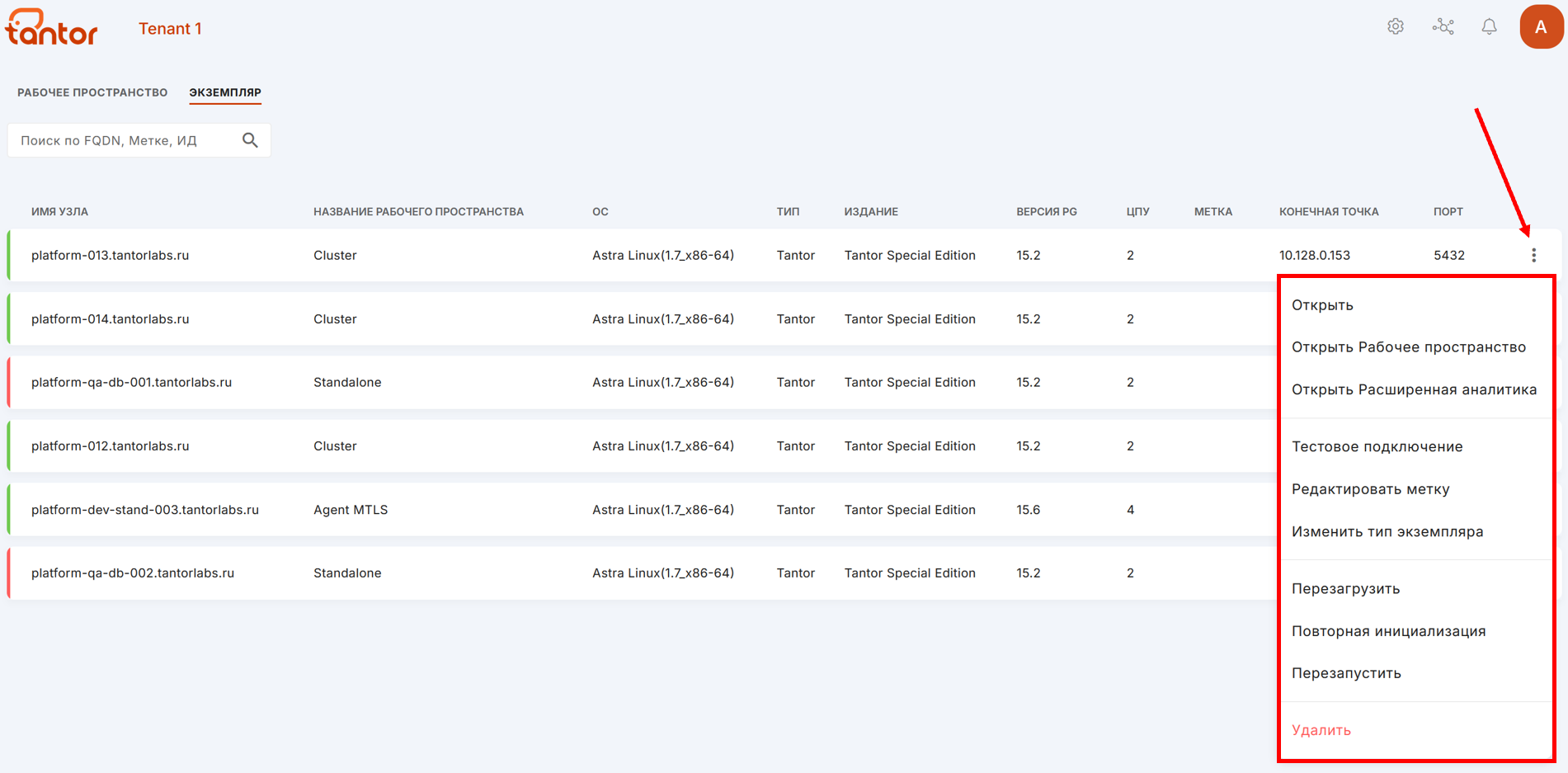Choose Открыть from context menu

[1322, 305]
